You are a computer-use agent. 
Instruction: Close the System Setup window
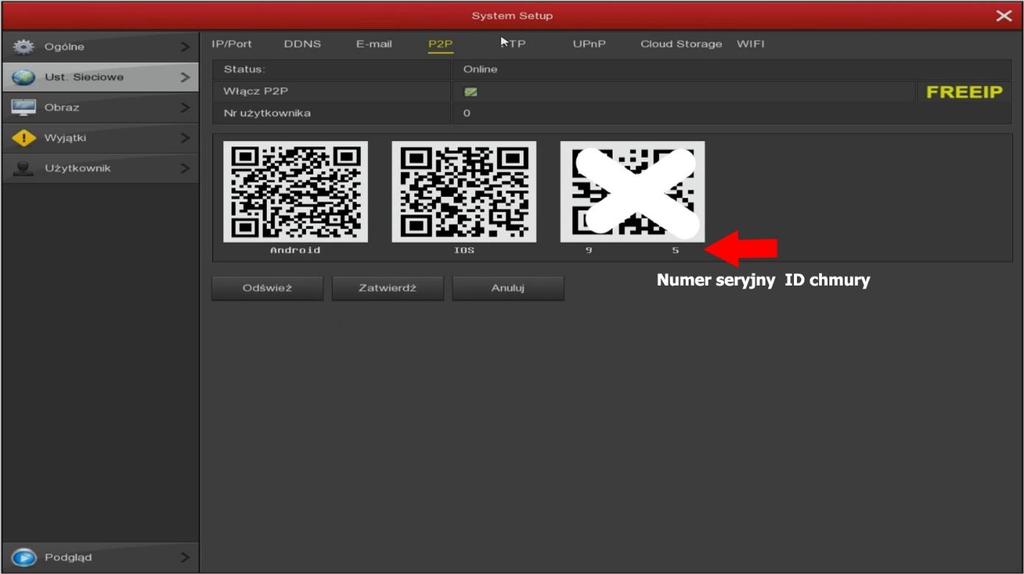coord(1004,15)
